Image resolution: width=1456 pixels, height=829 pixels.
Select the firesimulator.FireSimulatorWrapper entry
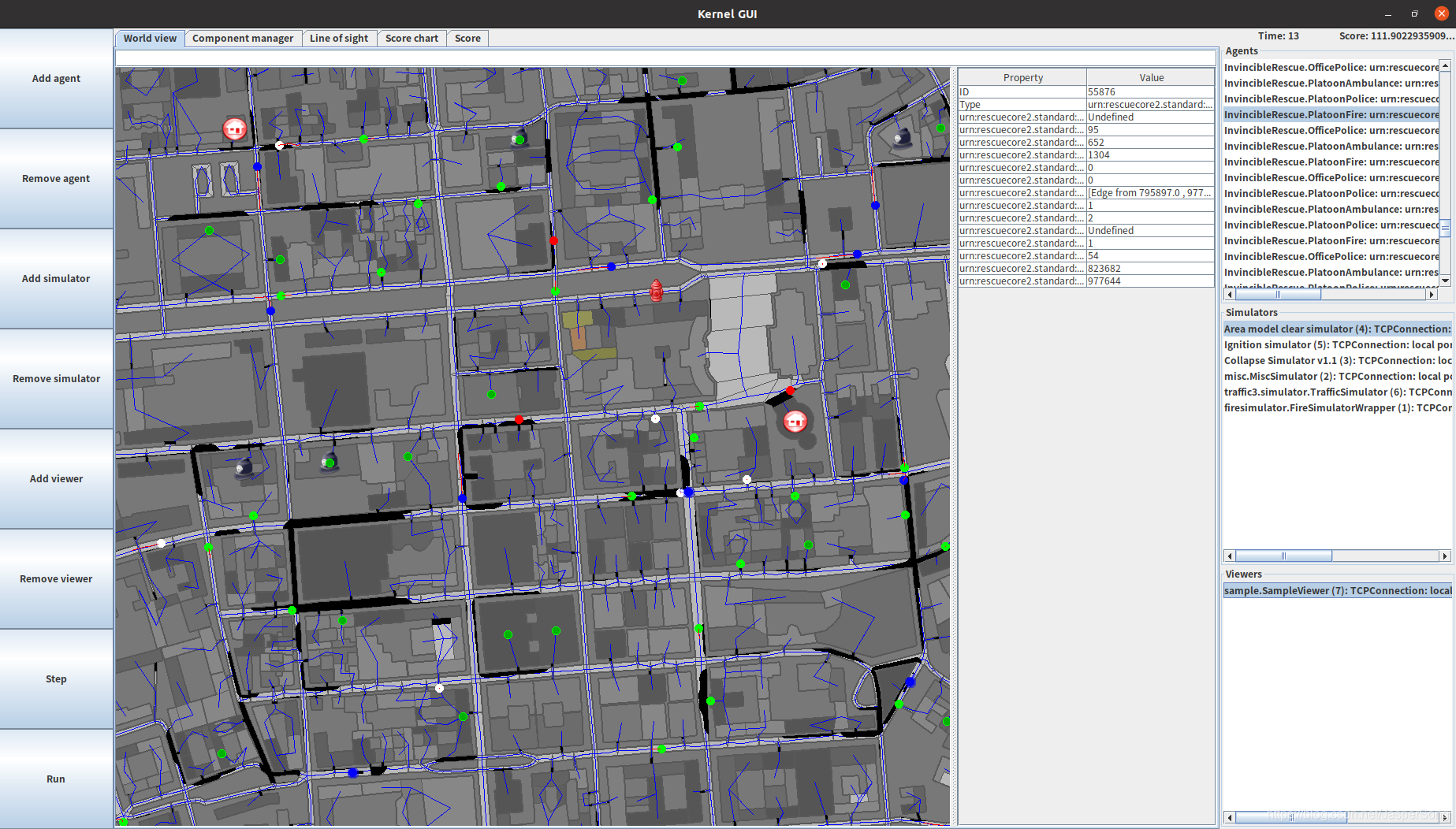[x=1337, y=408]
